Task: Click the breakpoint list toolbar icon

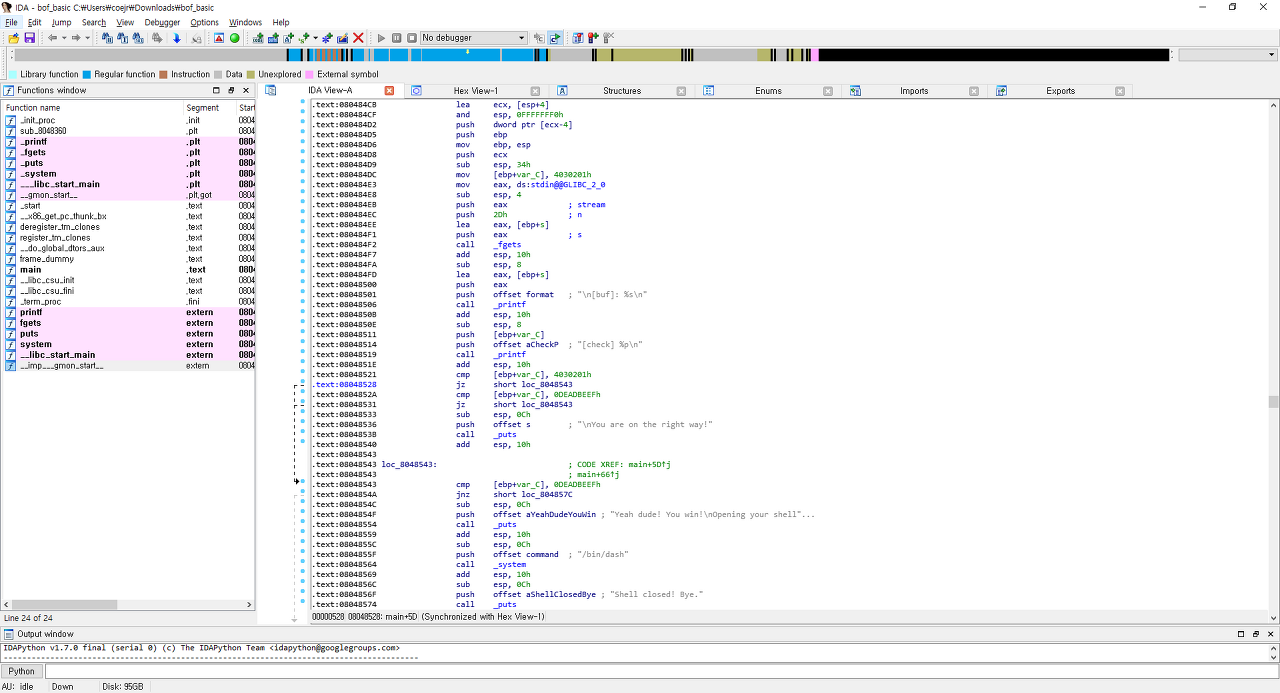Action: coord(577,38)
